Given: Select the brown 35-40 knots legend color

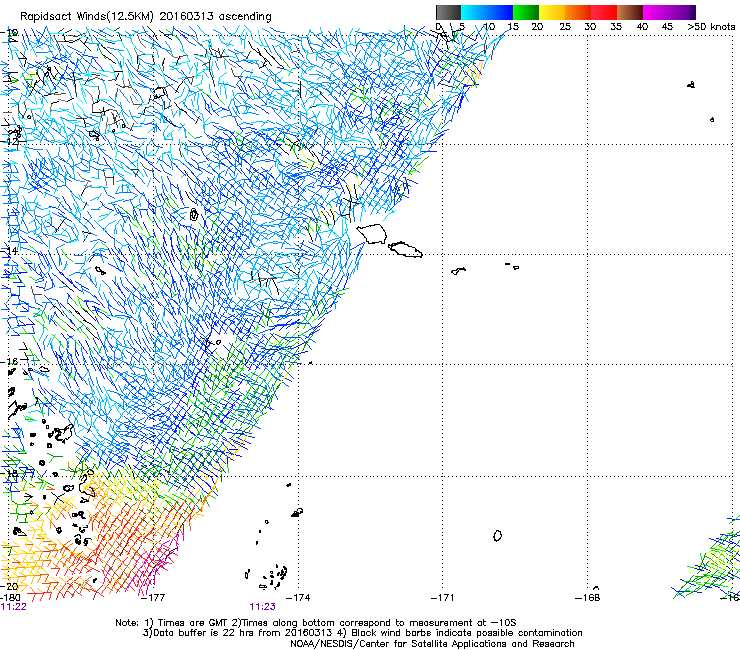Looking at the screenshot, I should click(x=630, y=12).
